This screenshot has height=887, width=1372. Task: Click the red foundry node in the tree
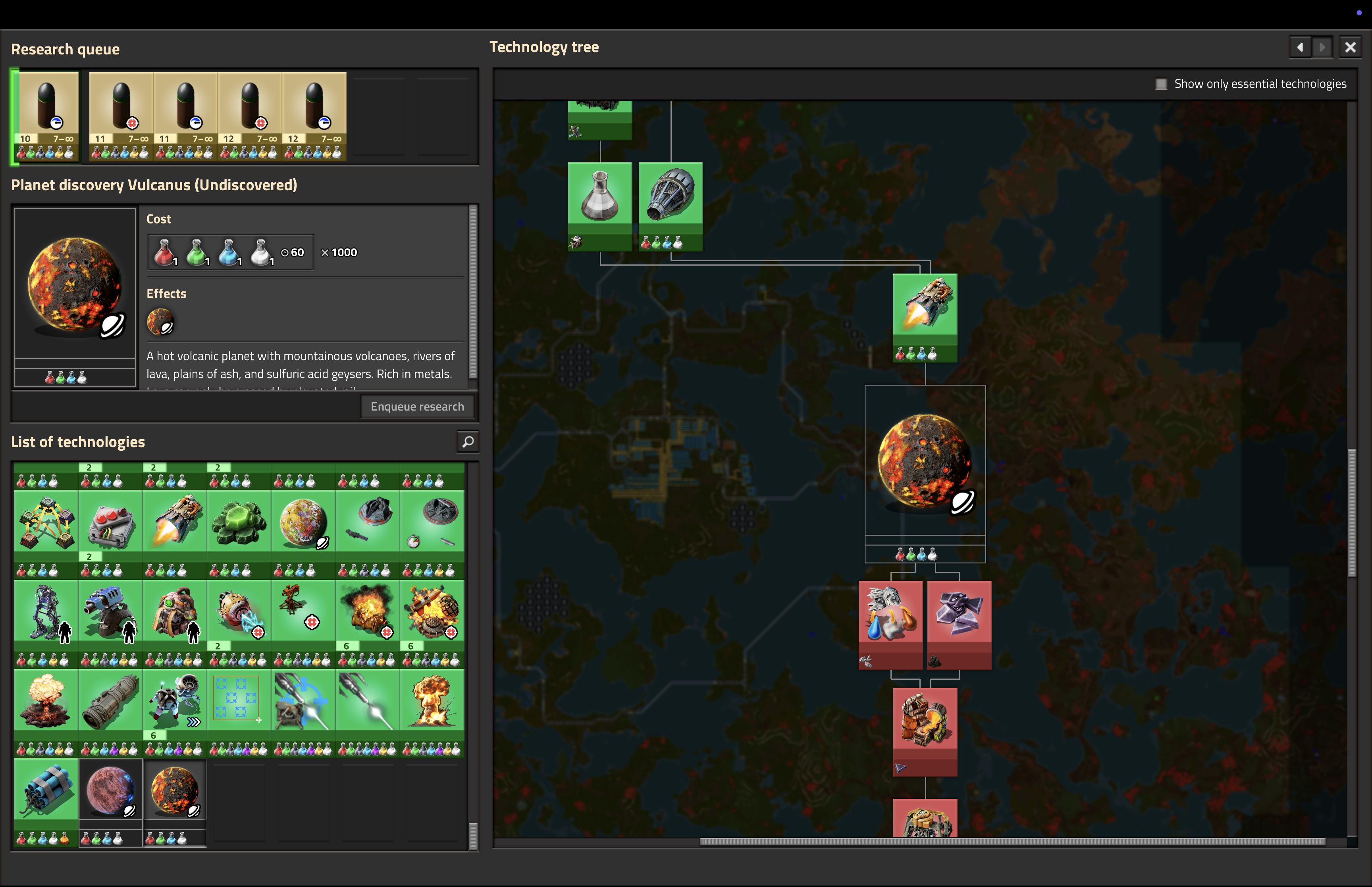tap(925, 732)
